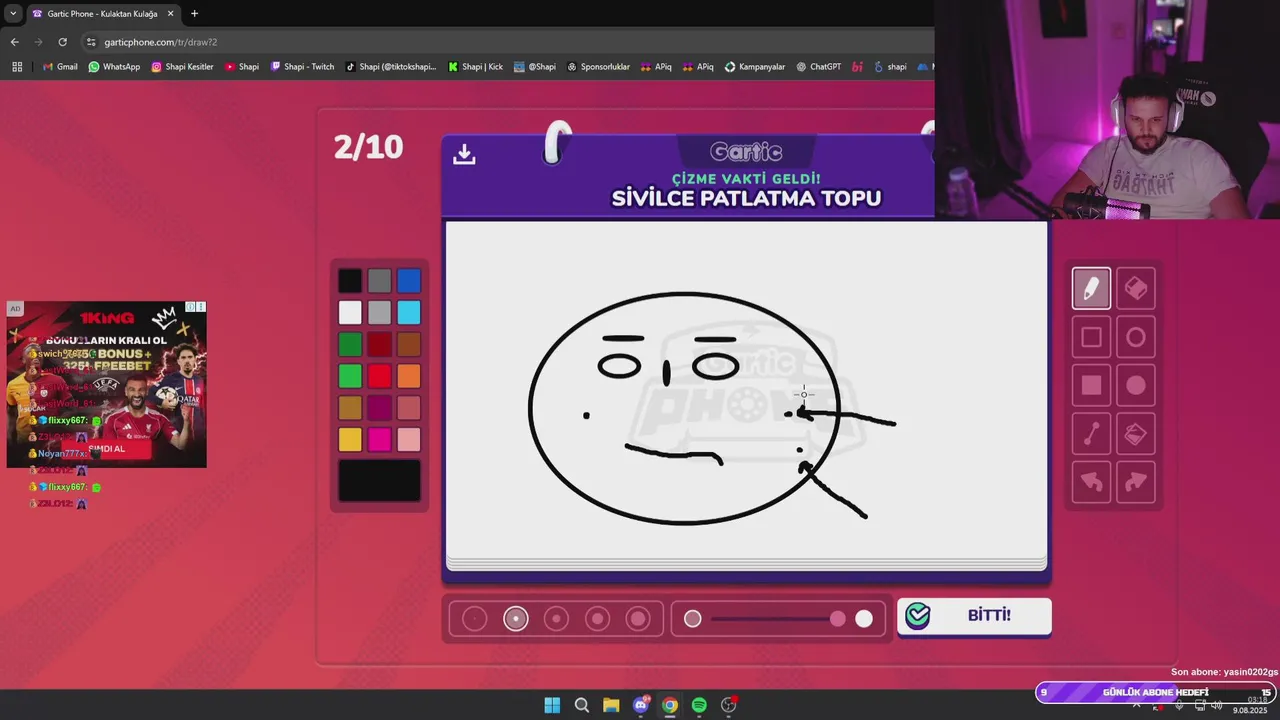Image resolution: width=1280 pixels, height=720 pixels.
Task: Choose the second brush thickness
Action: [516, 619]
